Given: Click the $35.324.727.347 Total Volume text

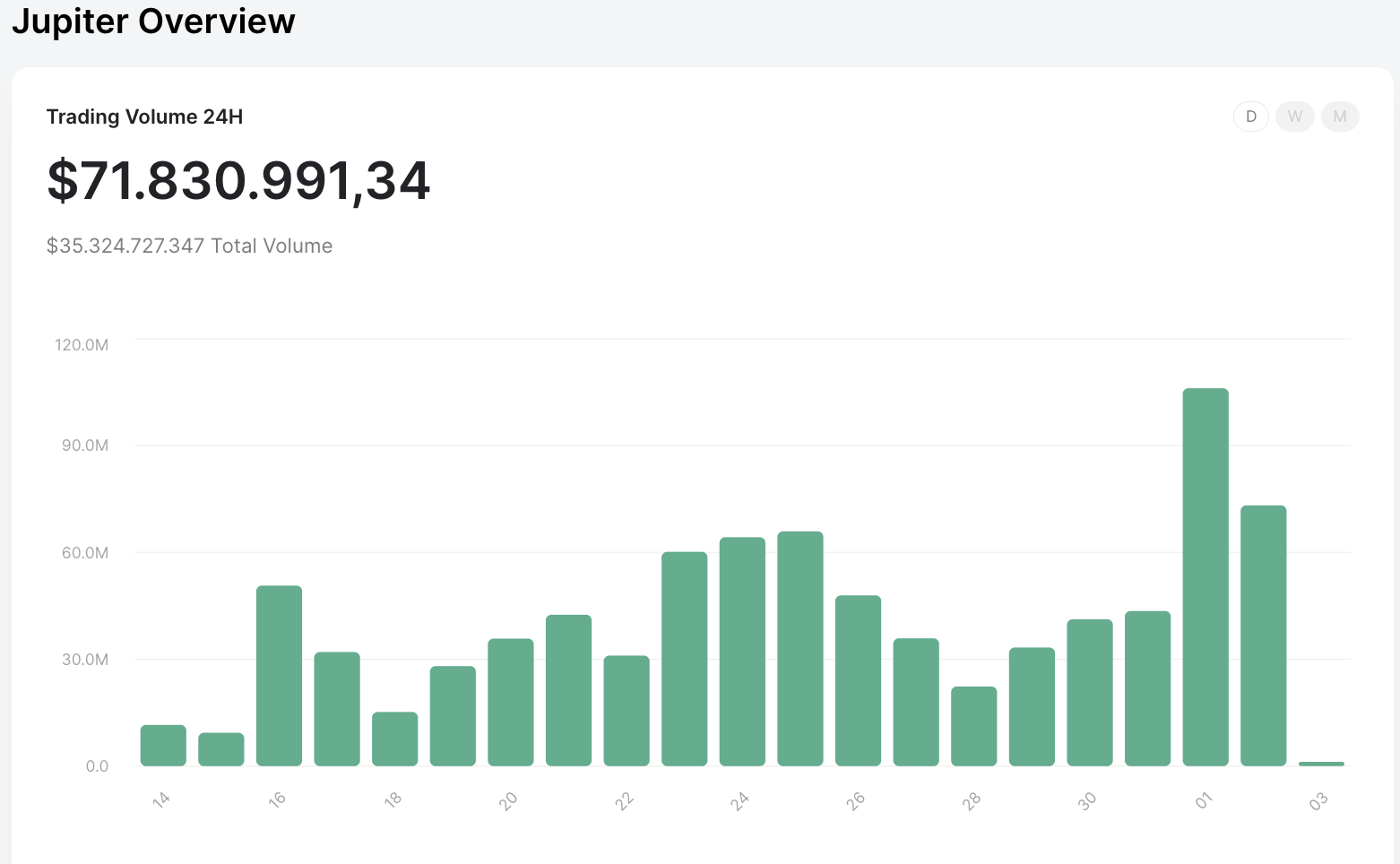Looking at the screenshot, I should point(189,246).
